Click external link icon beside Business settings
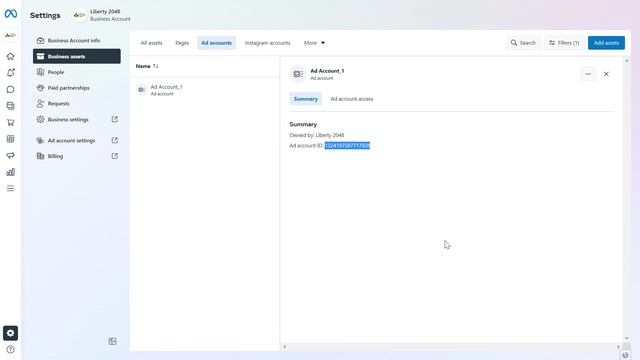This screenshot has height=360, width=640. click(115, 119)
